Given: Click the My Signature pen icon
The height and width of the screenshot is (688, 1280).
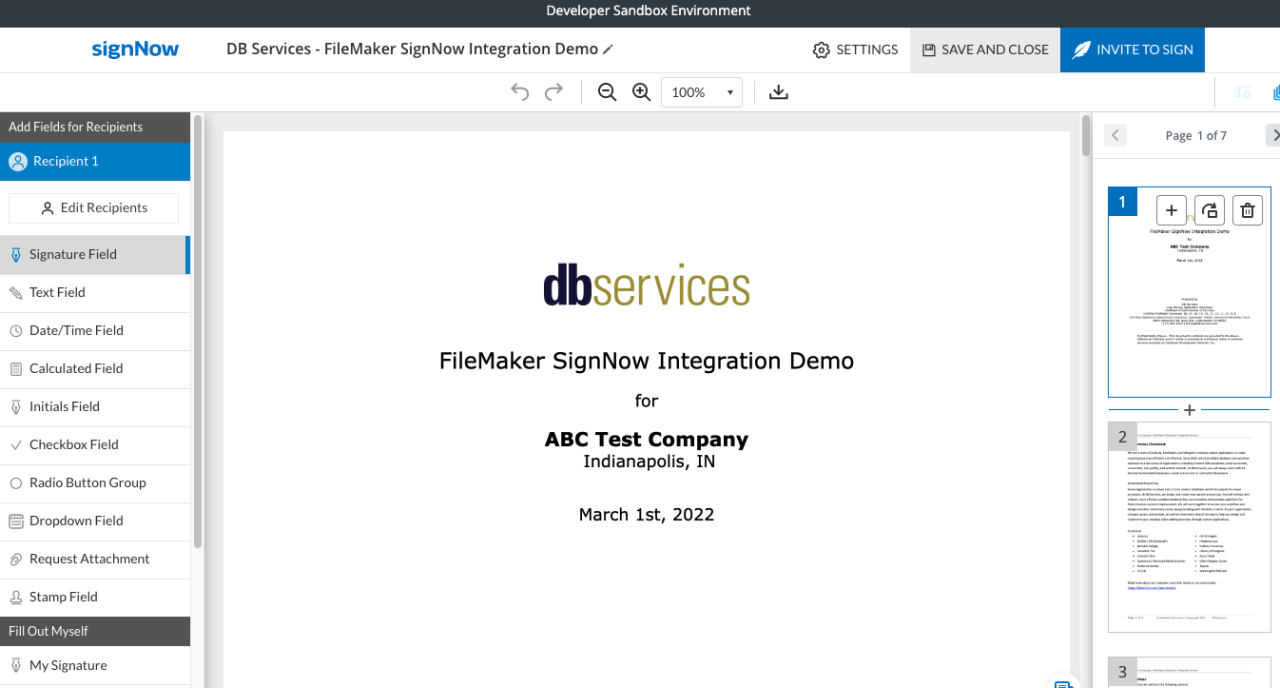Looking at the screenshot, I should (x=16, y=665).
